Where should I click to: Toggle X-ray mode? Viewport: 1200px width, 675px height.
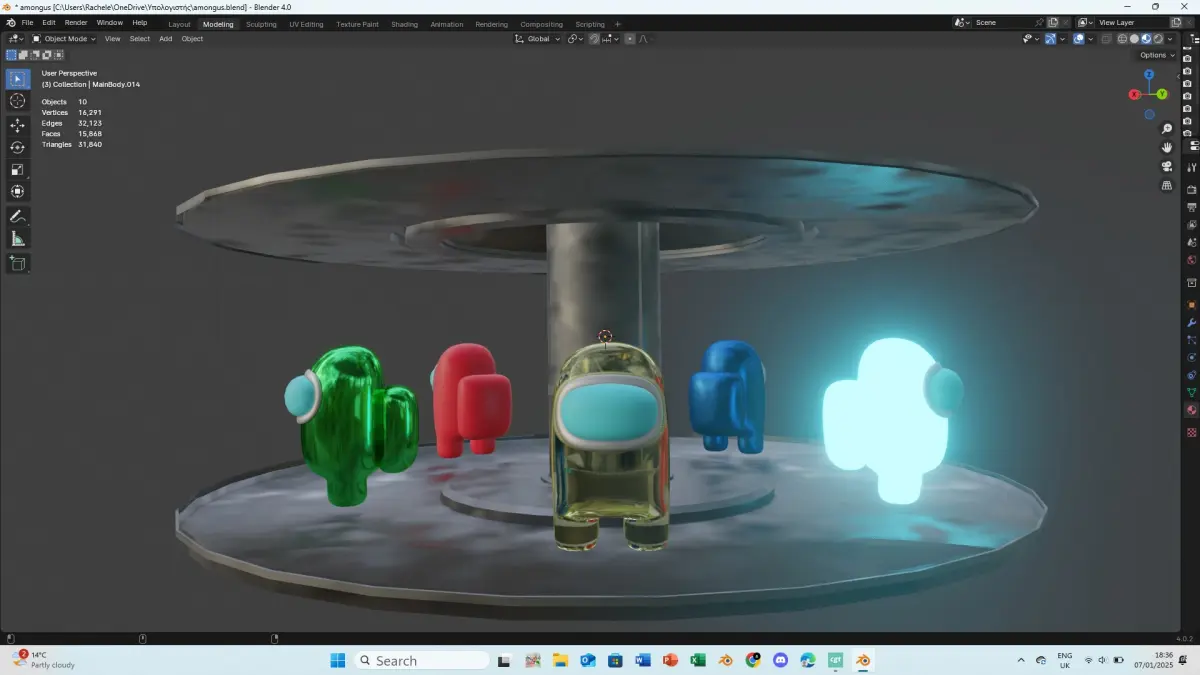pyautogui.click(x=1106, y=39)
